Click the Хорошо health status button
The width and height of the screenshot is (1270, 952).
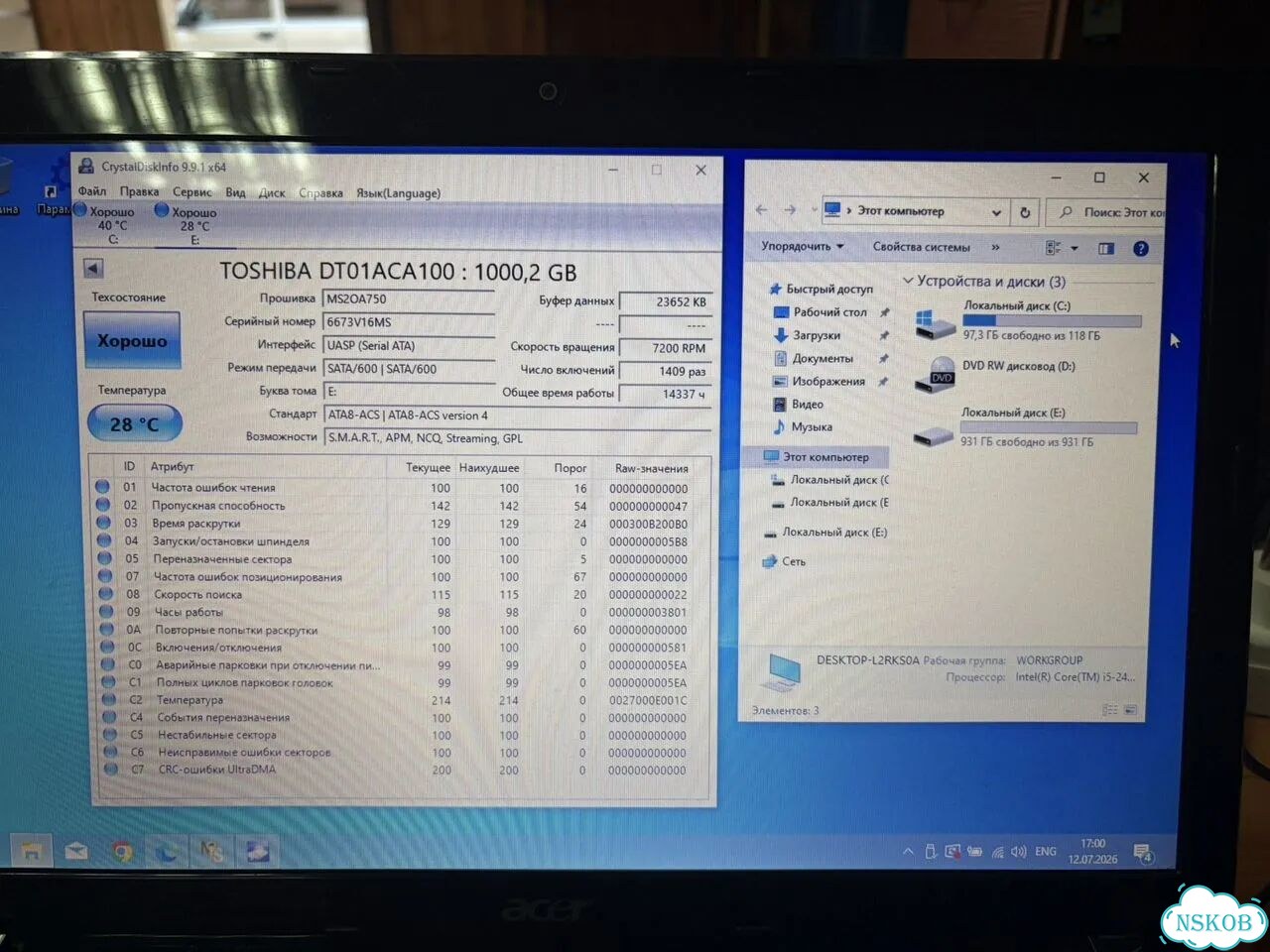point(131,340)
